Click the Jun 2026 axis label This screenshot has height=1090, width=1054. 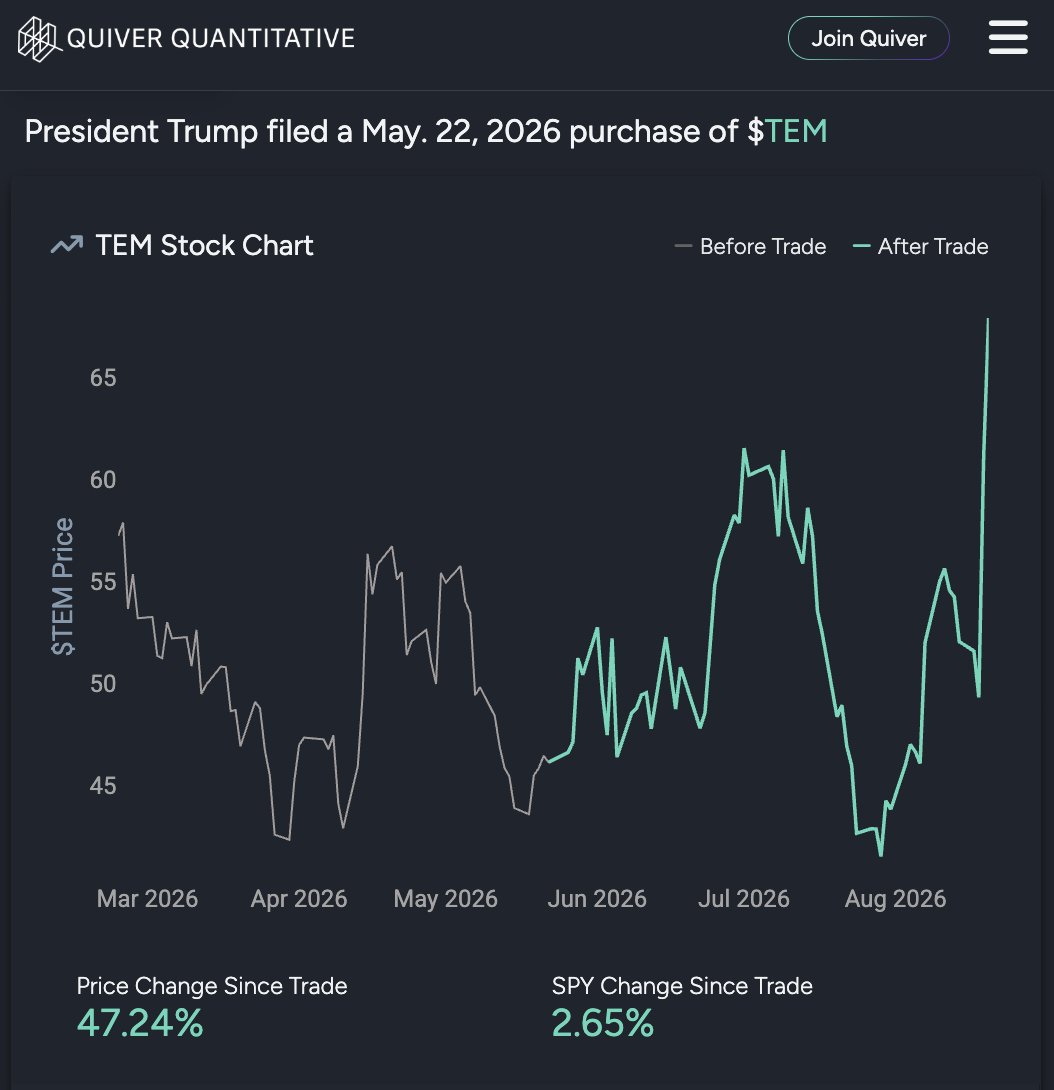tap(597, 899)
